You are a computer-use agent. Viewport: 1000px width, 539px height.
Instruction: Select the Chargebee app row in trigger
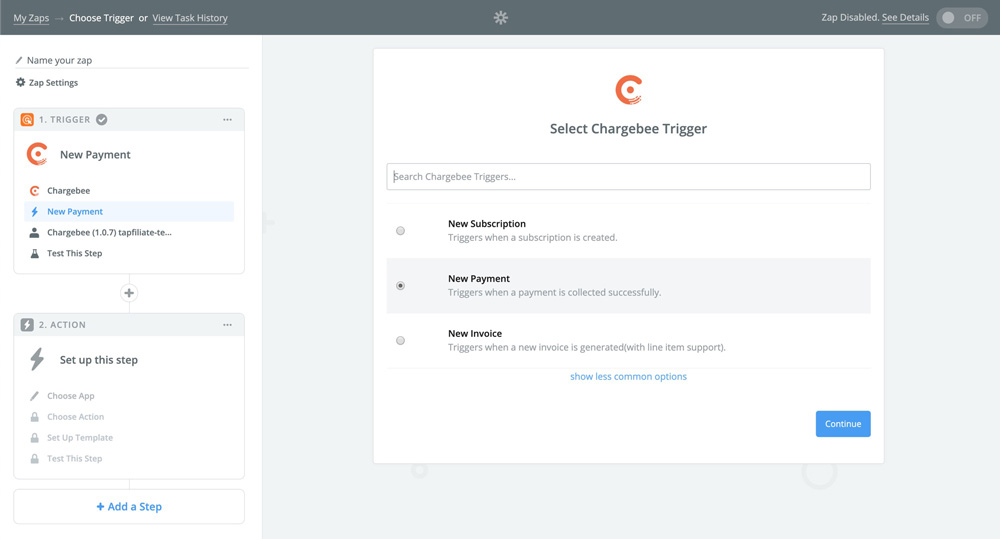[x=129, y=191]
